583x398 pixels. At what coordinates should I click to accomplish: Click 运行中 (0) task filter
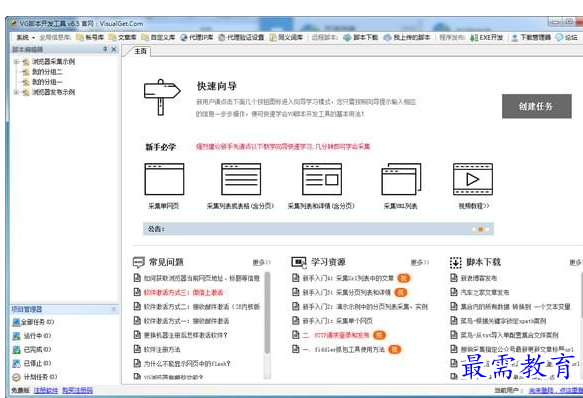tap(32, 336)
